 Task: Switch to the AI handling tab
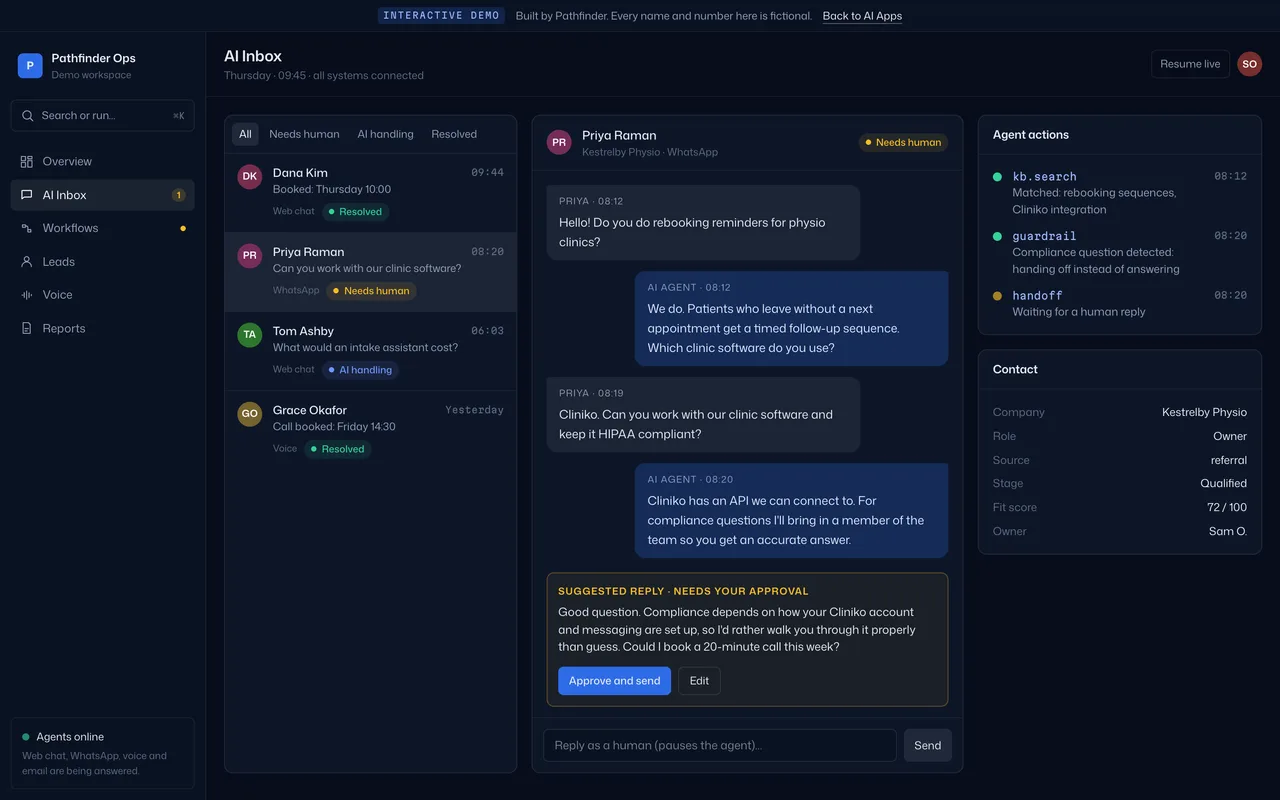(385, 134)
